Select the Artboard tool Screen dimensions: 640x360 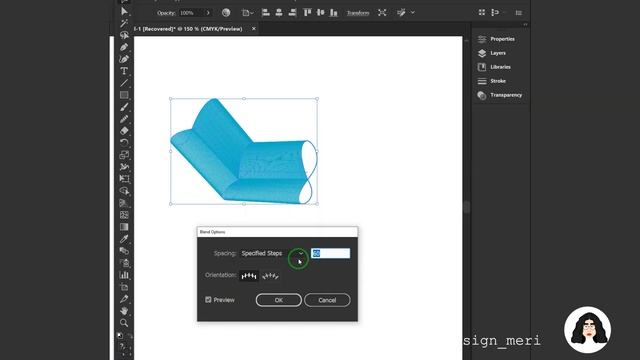click(124, 287)
